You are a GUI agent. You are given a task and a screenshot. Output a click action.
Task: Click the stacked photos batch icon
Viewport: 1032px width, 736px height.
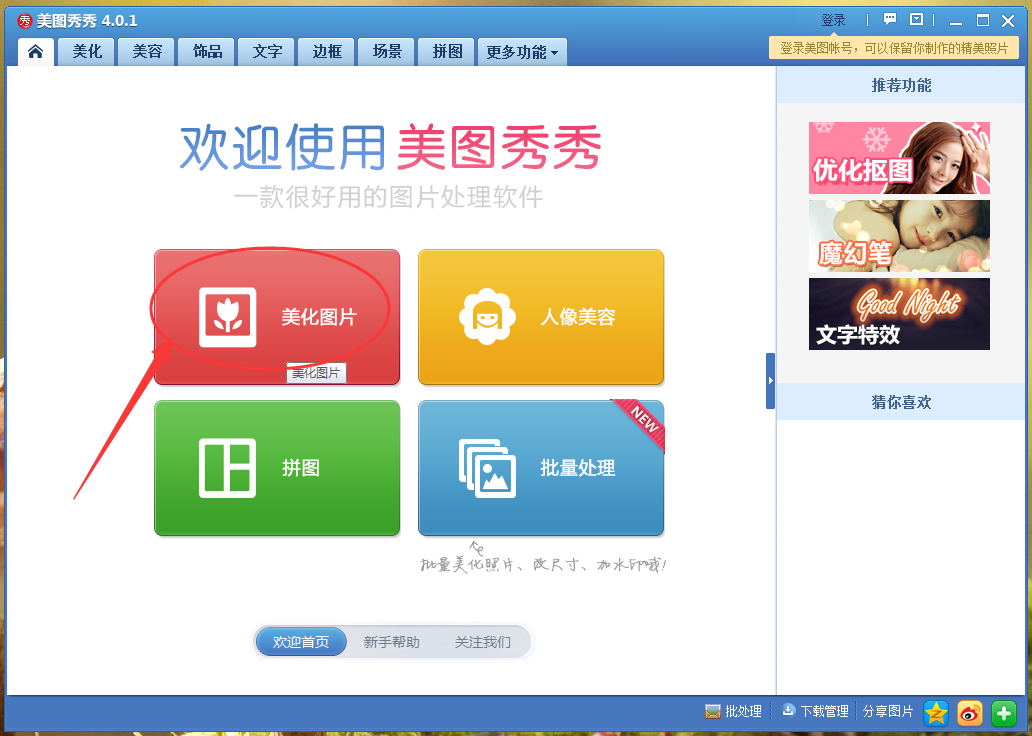point(488,468)
